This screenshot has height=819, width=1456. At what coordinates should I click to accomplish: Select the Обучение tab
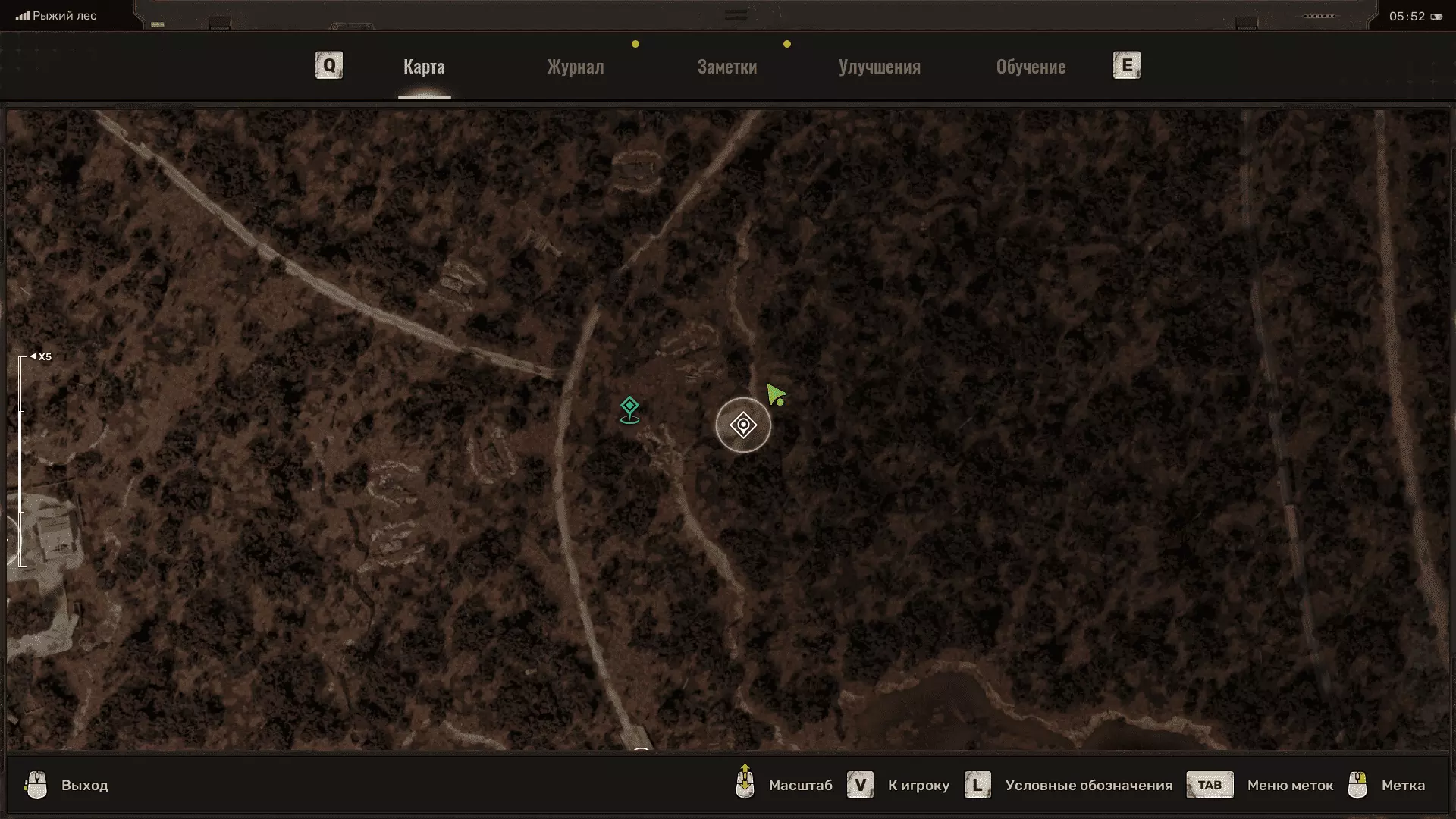[1031, 67]
